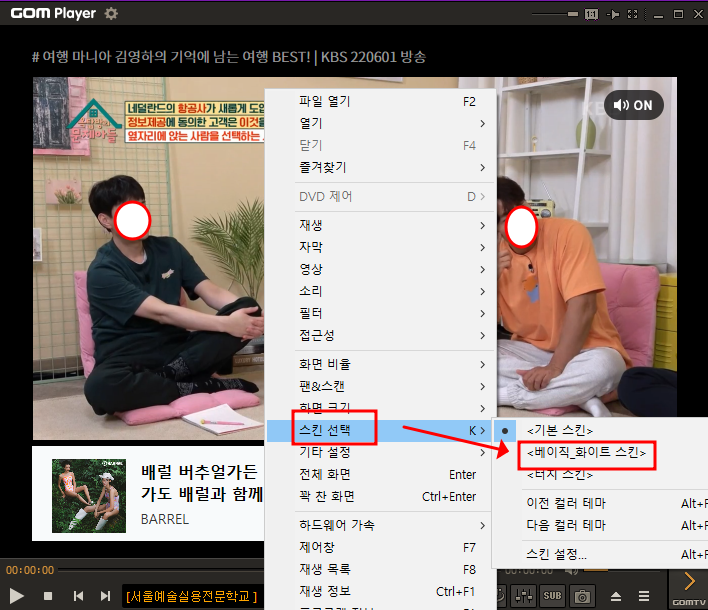Expand the 영상 submenu
Screen dimensions: 708x610
(382, 269)
